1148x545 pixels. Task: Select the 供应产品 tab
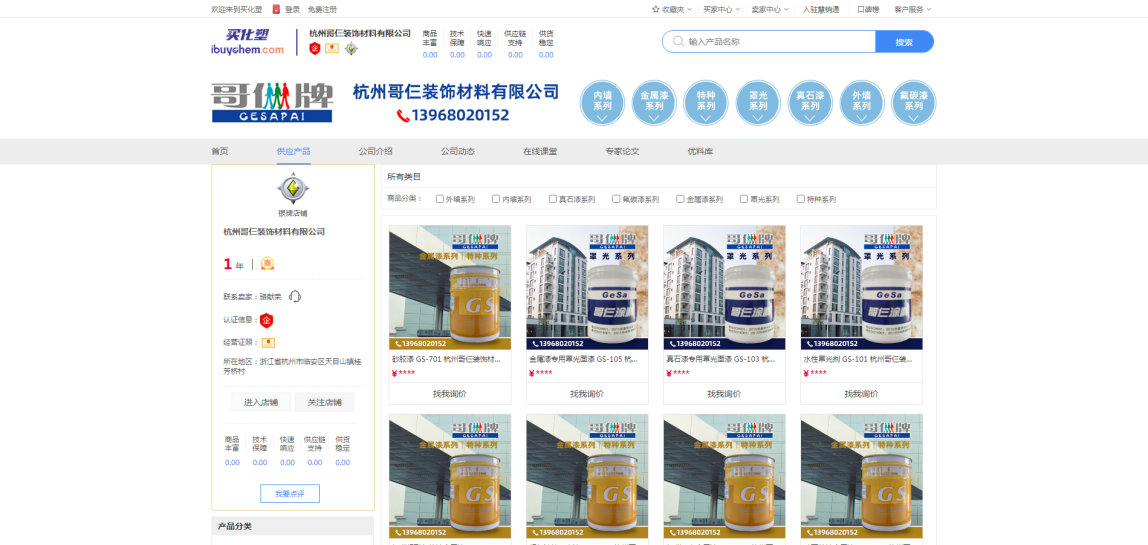pos(294,152)
